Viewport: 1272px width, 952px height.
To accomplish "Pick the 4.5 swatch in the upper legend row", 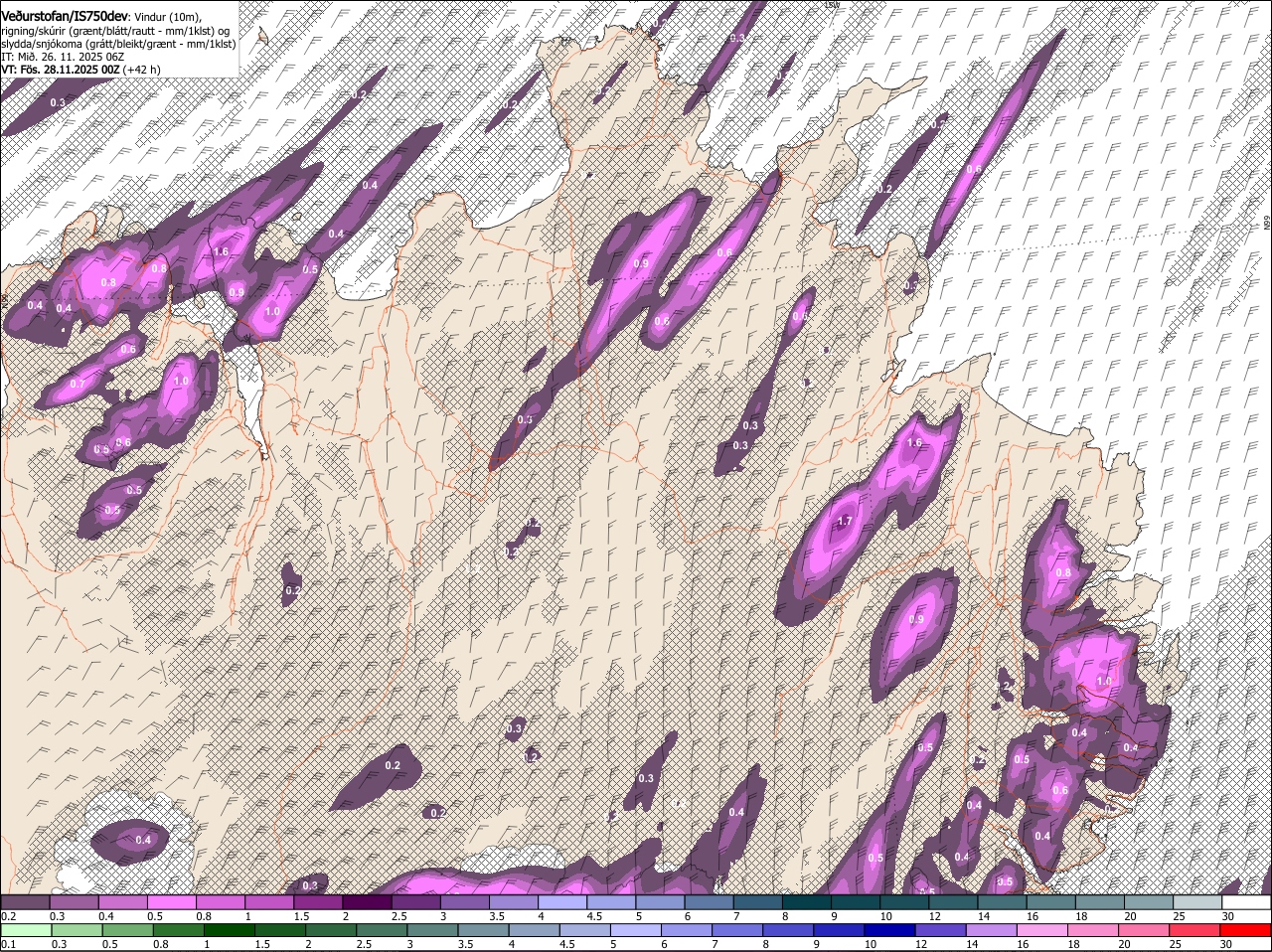I will pyautogui.click(x=611, y=902).
